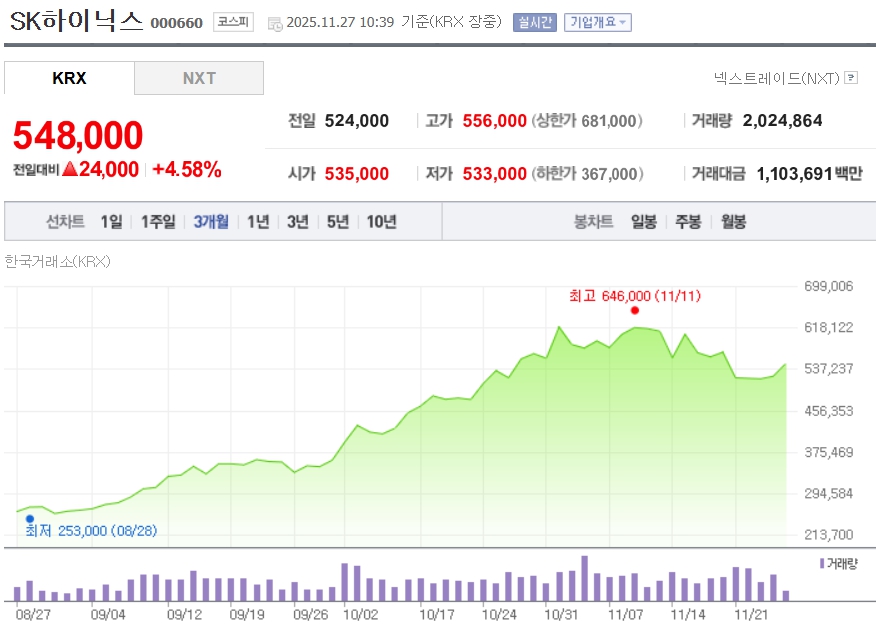Switch to the KRX tab

click(69, 78)
